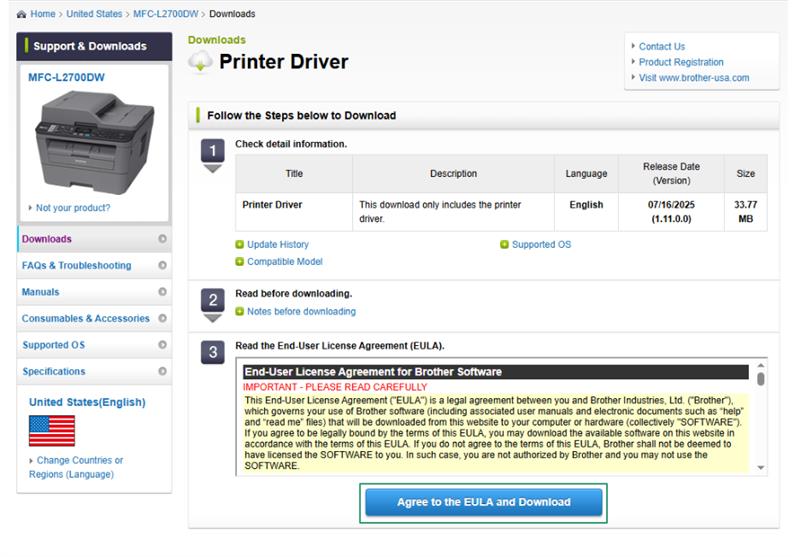Click green plus icon beside Compatible Model
The width and height of the screenshot is (800, 557).
[239, 262]
